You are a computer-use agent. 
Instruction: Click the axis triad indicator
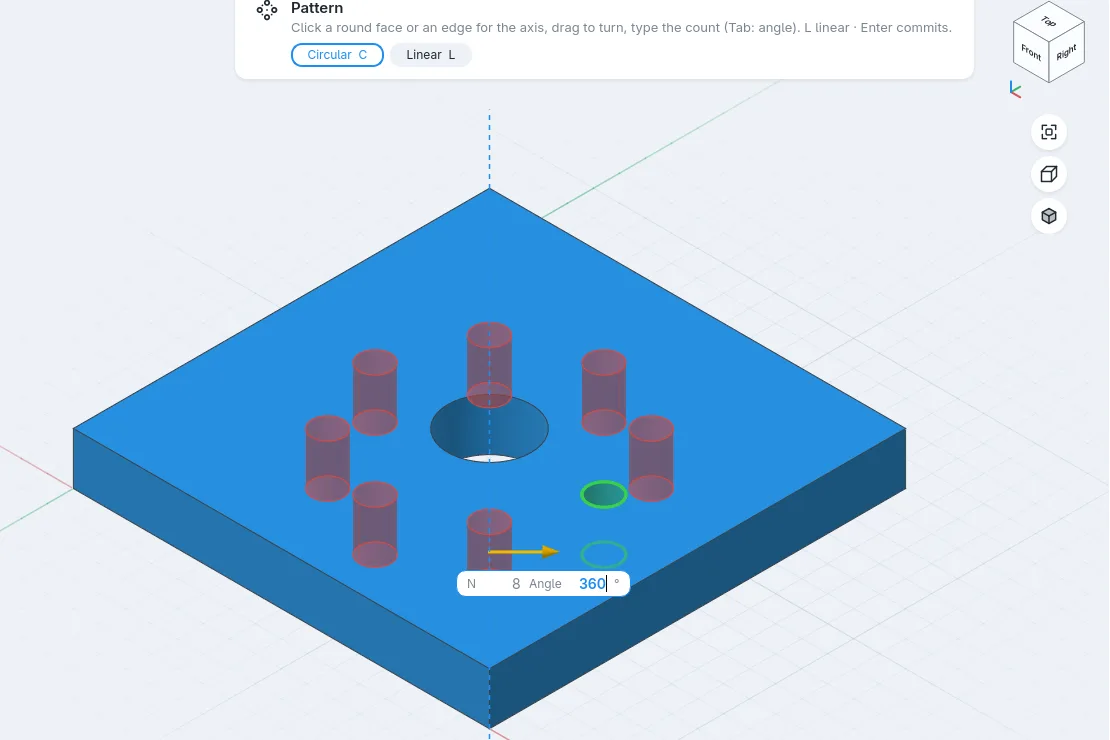[1015, 90]
